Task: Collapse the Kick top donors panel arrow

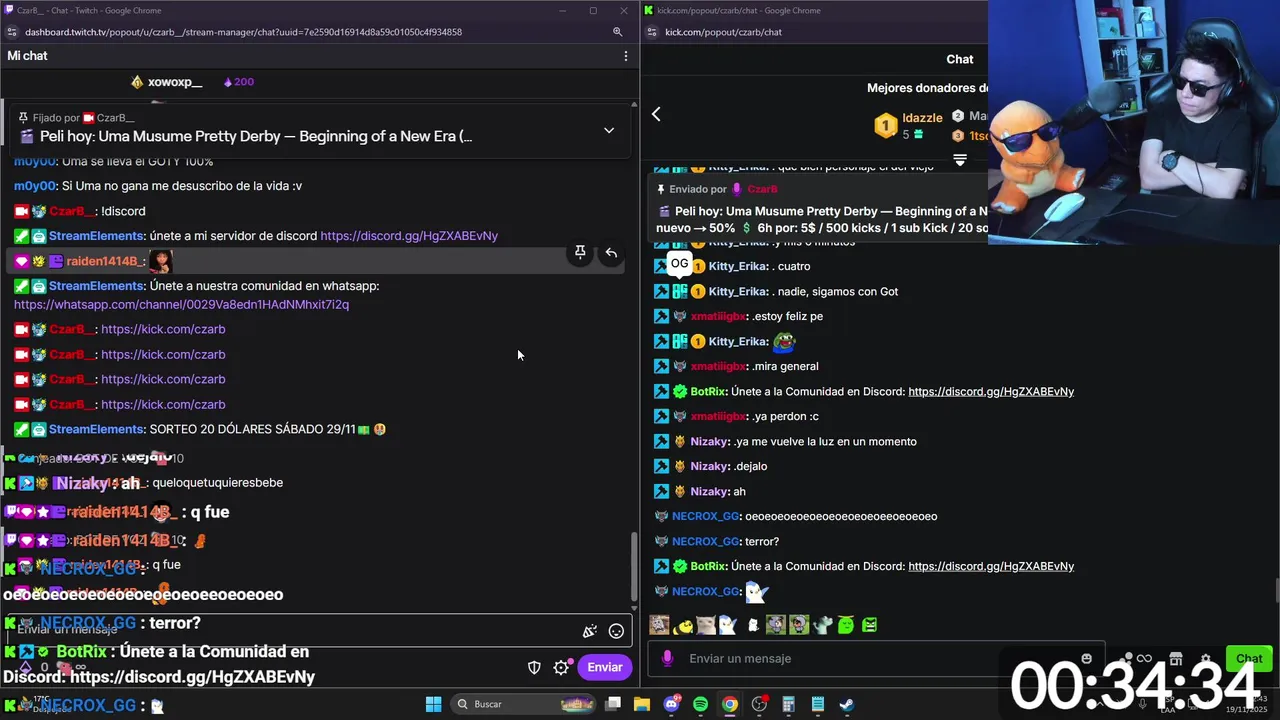Action: click(x=960, y=160)
